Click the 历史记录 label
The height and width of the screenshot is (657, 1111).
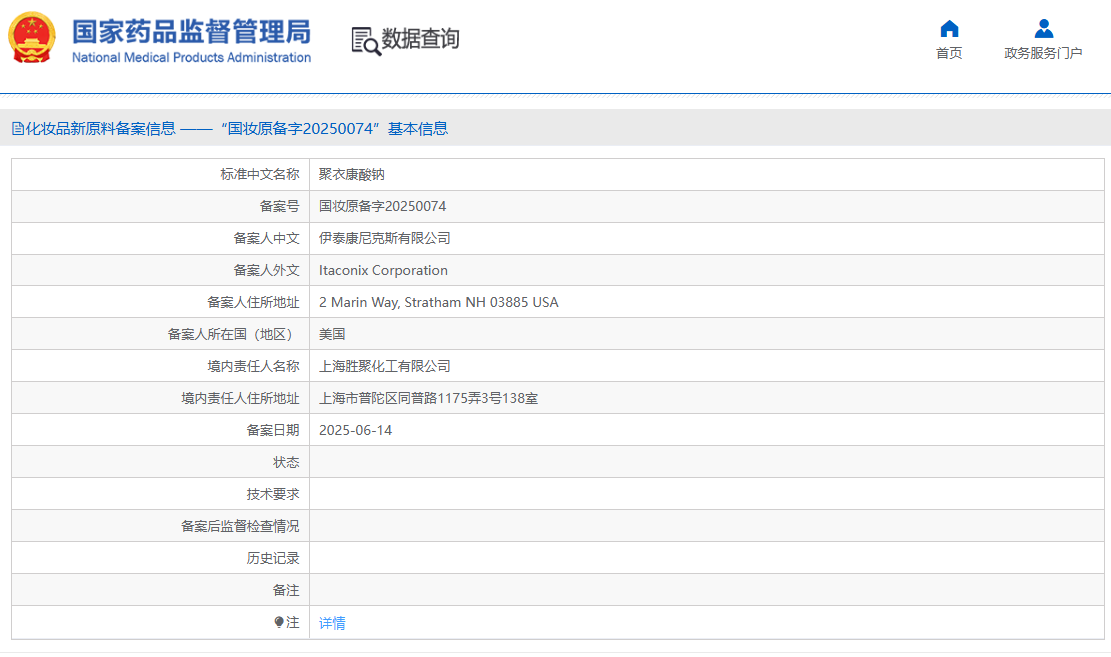pos(273,558)
